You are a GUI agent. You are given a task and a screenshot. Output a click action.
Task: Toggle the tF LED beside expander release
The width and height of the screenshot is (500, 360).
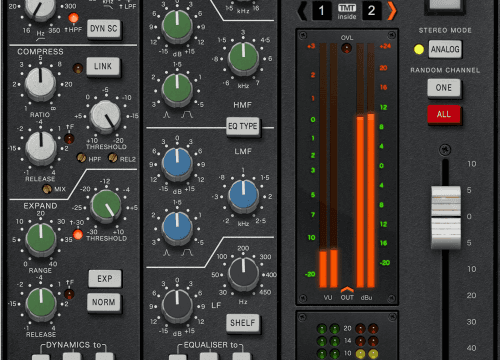pos(69,294)
